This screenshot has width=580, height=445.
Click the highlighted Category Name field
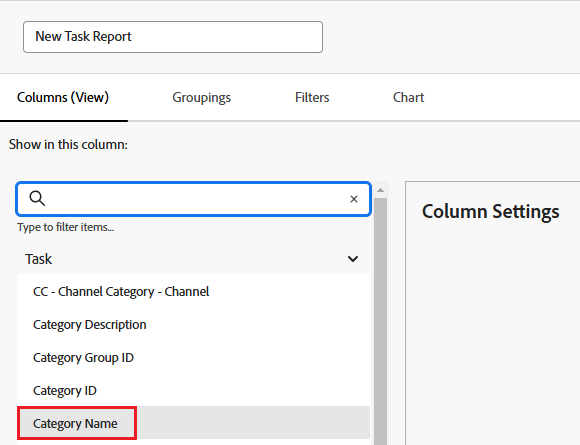point(193,423)
